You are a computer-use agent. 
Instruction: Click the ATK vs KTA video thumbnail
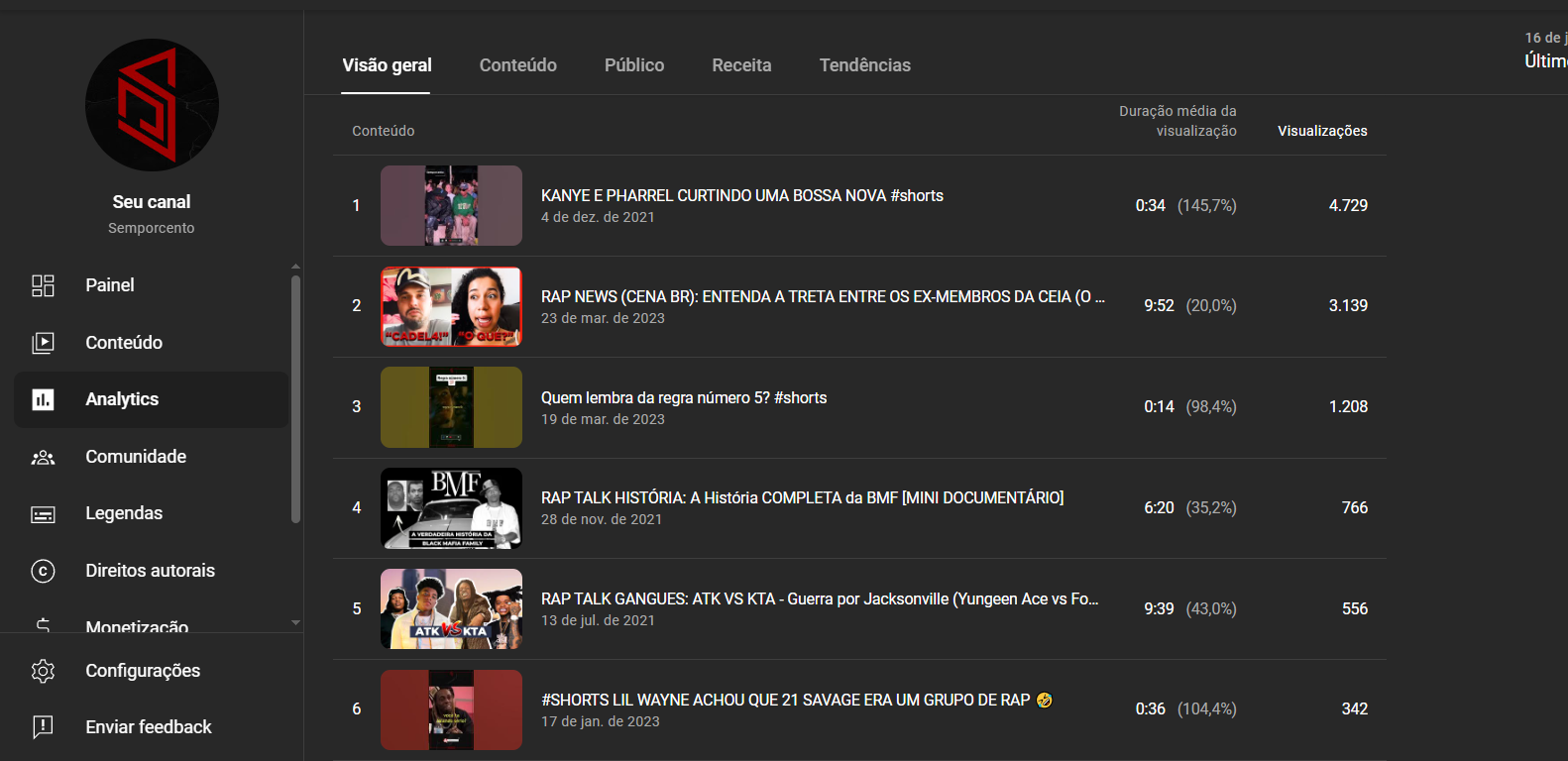[x=451, y=608]
